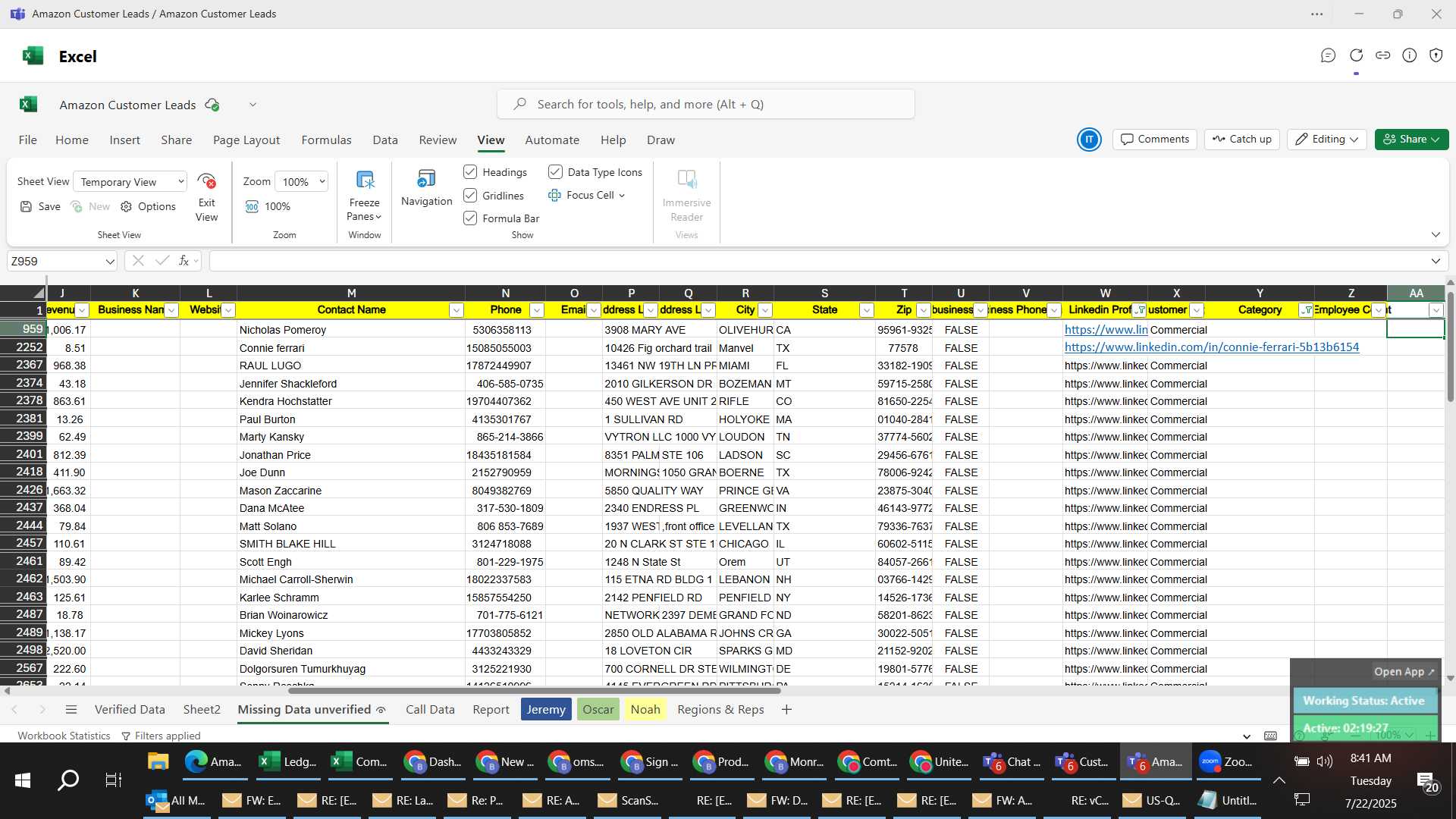The height and width of the screenshot is (819, 1456).
Task: Select city cell BOZEMAN
Action: [745, 384]
